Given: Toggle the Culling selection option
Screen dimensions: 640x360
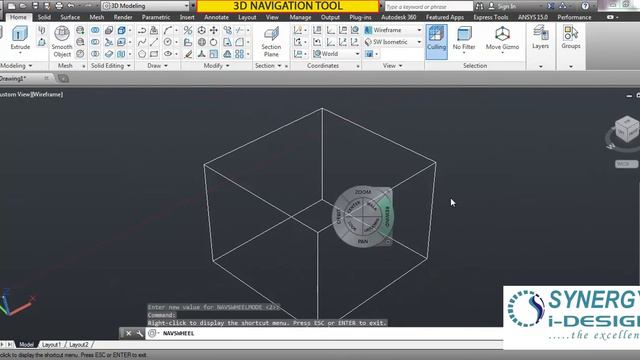Looking at the screenshot, I should tap(436, 42).
